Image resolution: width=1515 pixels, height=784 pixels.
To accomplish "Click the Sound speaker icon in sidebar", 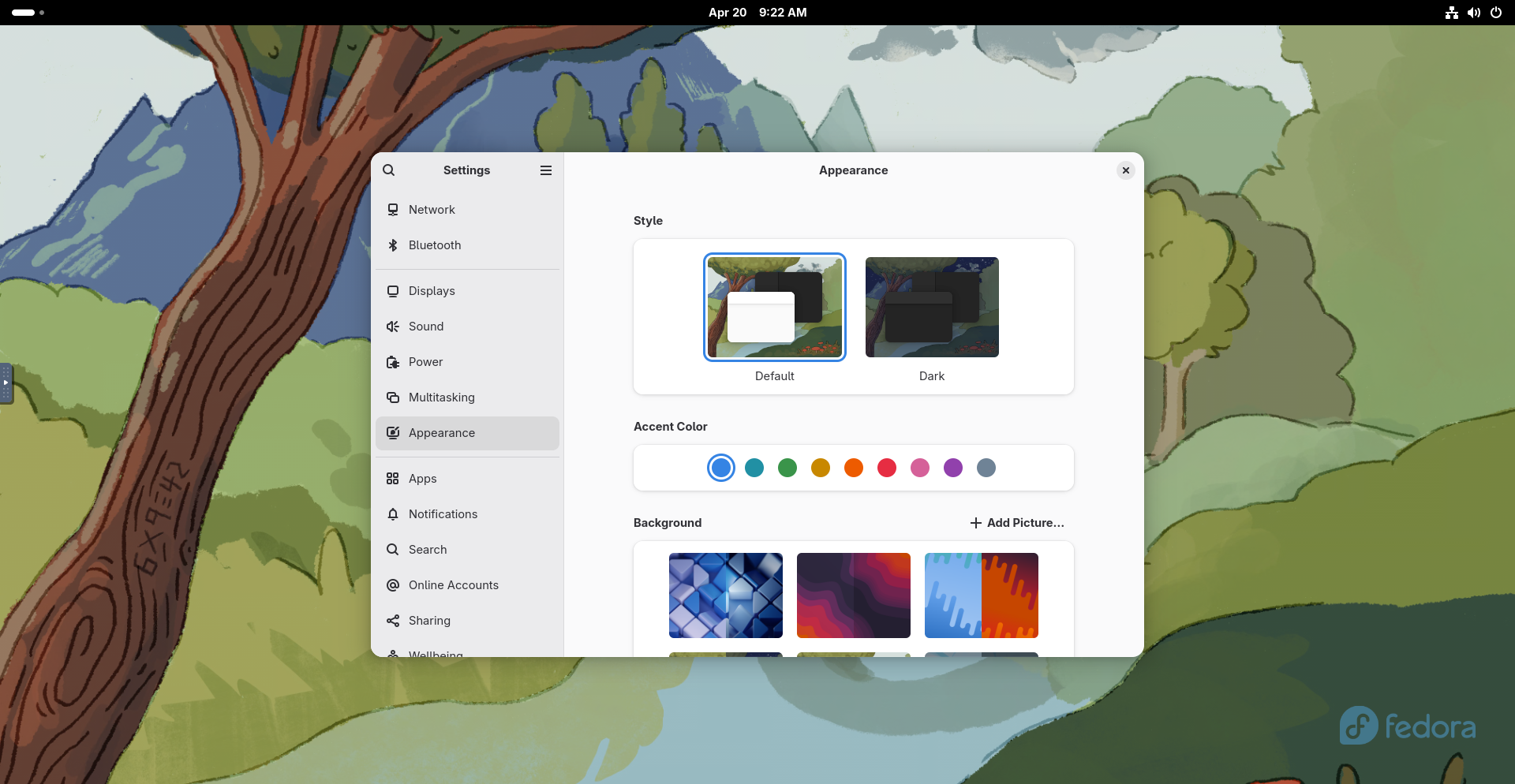I will point(393,327).
